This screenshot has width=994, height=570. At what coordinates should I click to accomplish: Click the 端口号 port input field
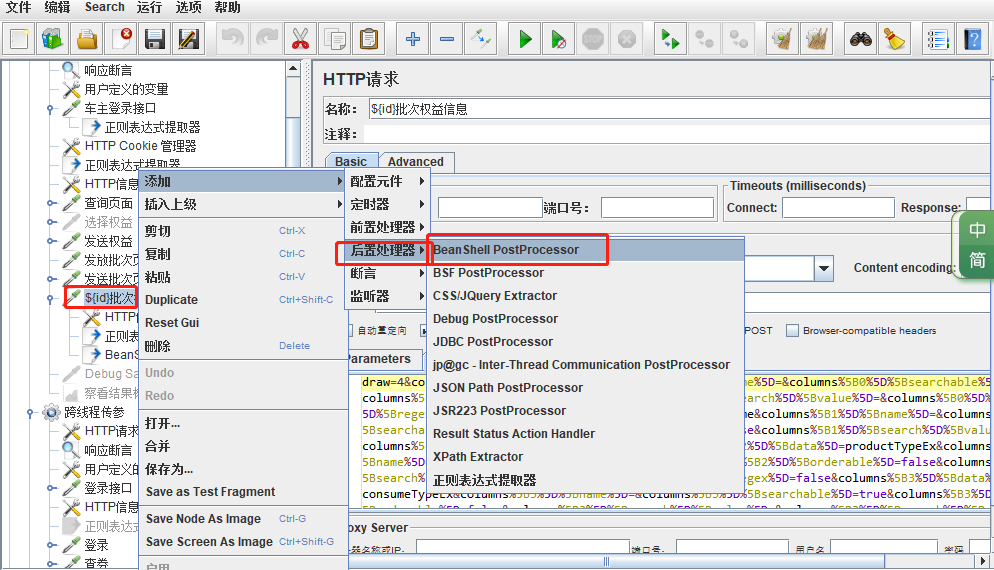pyautogui.click(x=657, y=208)
